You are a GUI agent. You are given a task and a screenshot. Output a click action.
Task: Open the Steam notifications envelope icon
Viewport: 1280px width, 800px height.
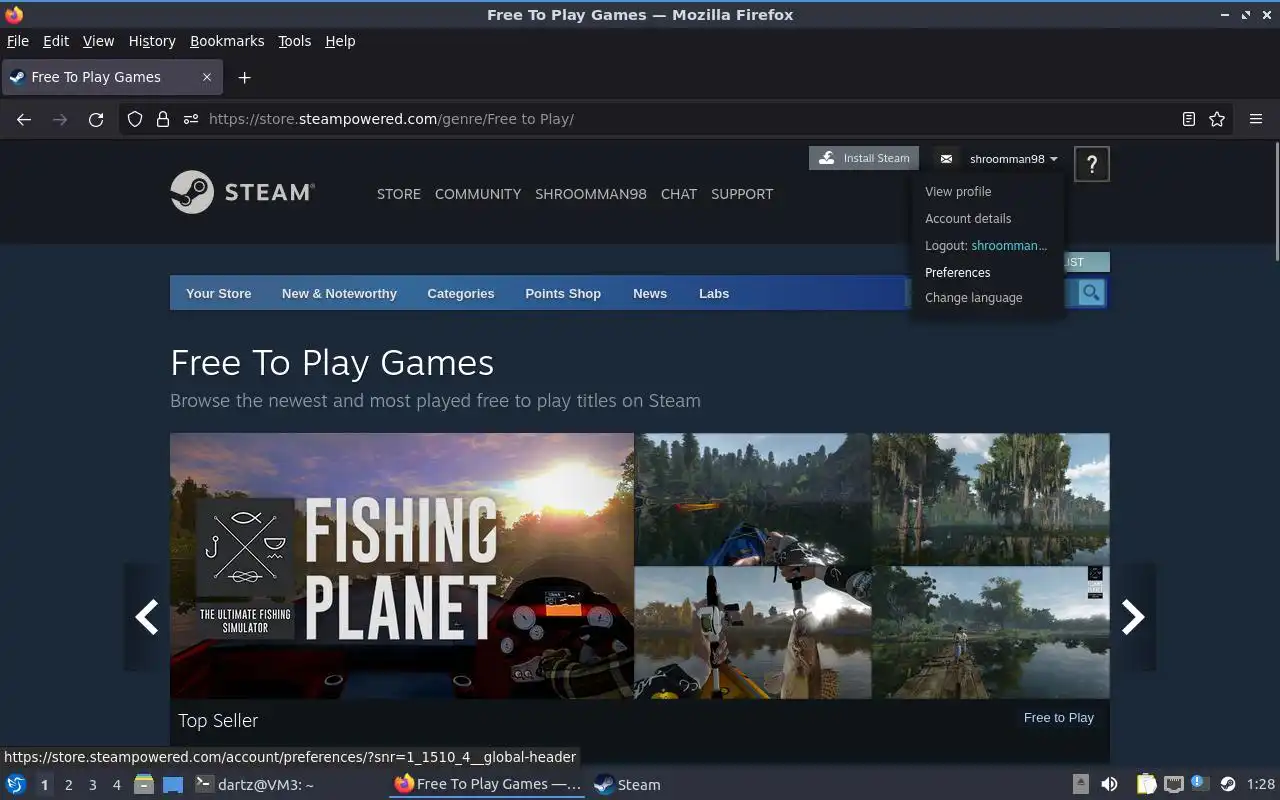click(946, 158)
